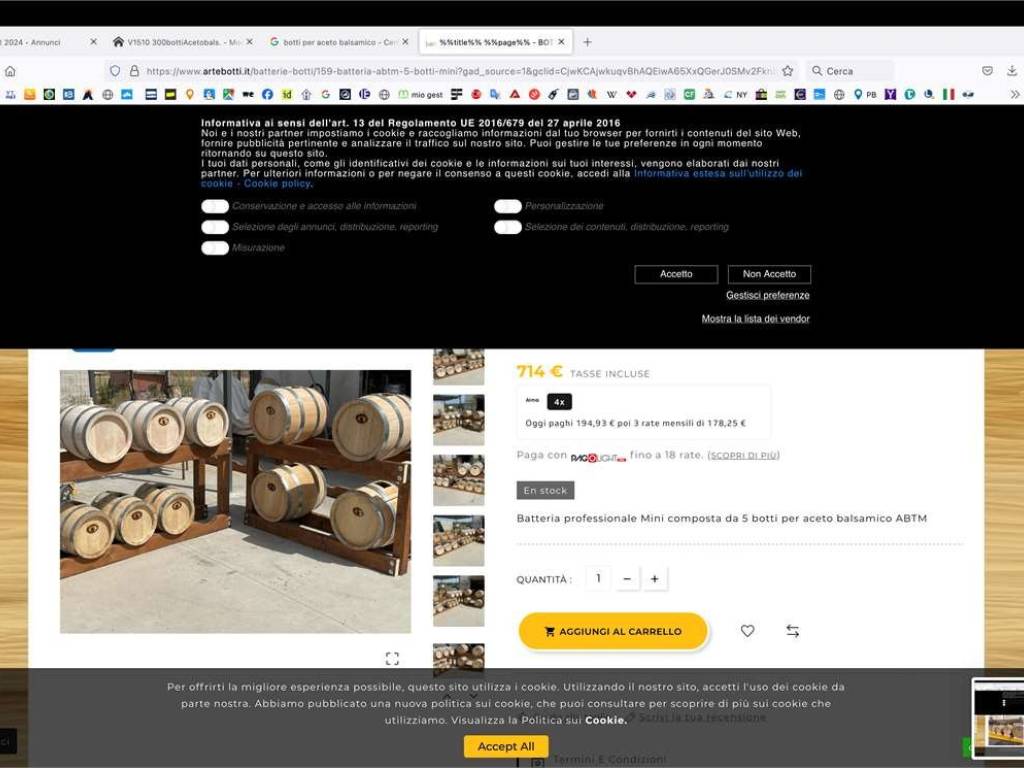Image resolution: width=1024 pixels, height=768 pixels.
Task: Select the top barrel gallery thumbnail
Action: pos(458,365)
